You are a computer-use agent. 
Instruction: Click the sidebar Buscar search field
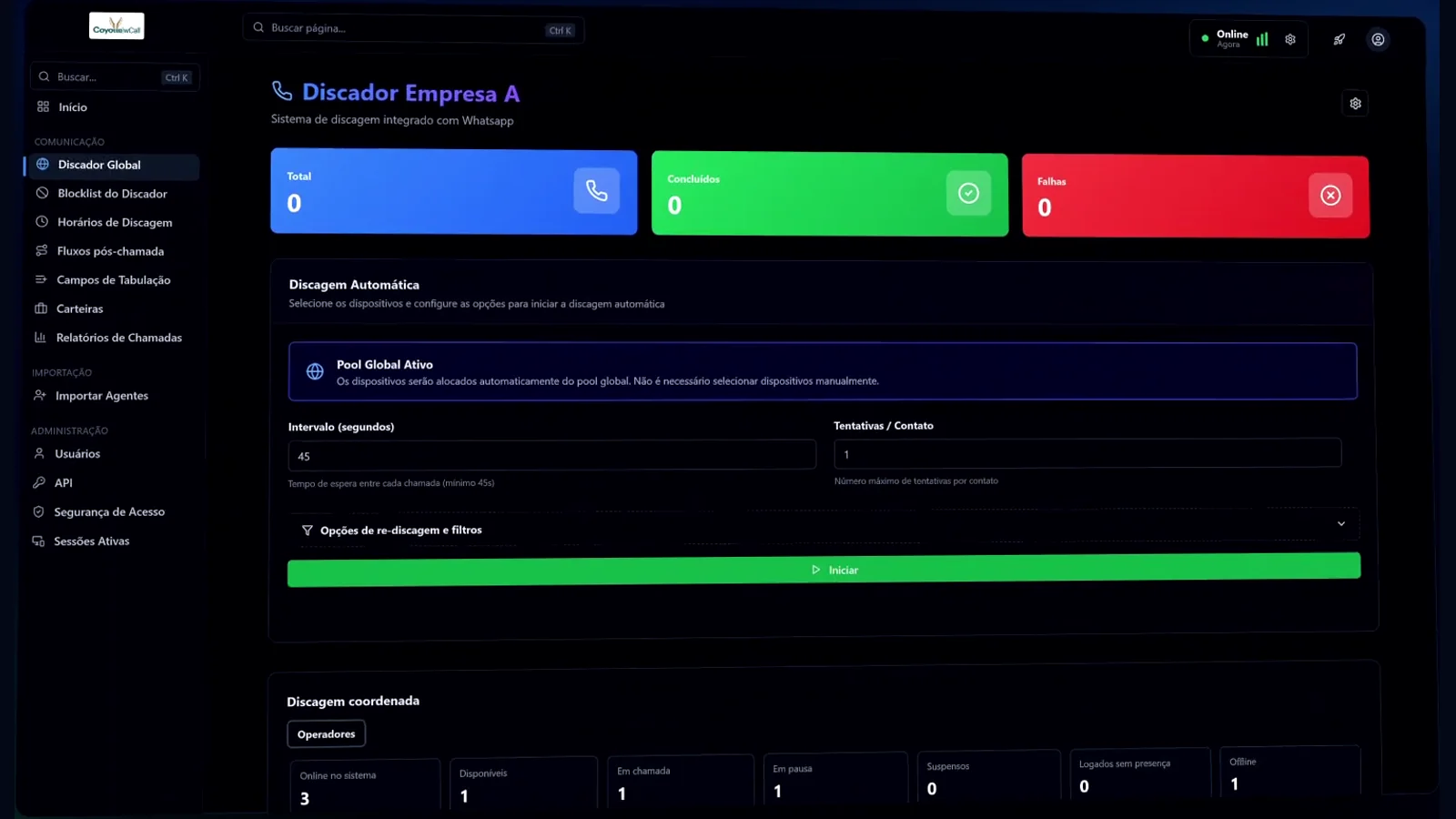coord(115,77)
